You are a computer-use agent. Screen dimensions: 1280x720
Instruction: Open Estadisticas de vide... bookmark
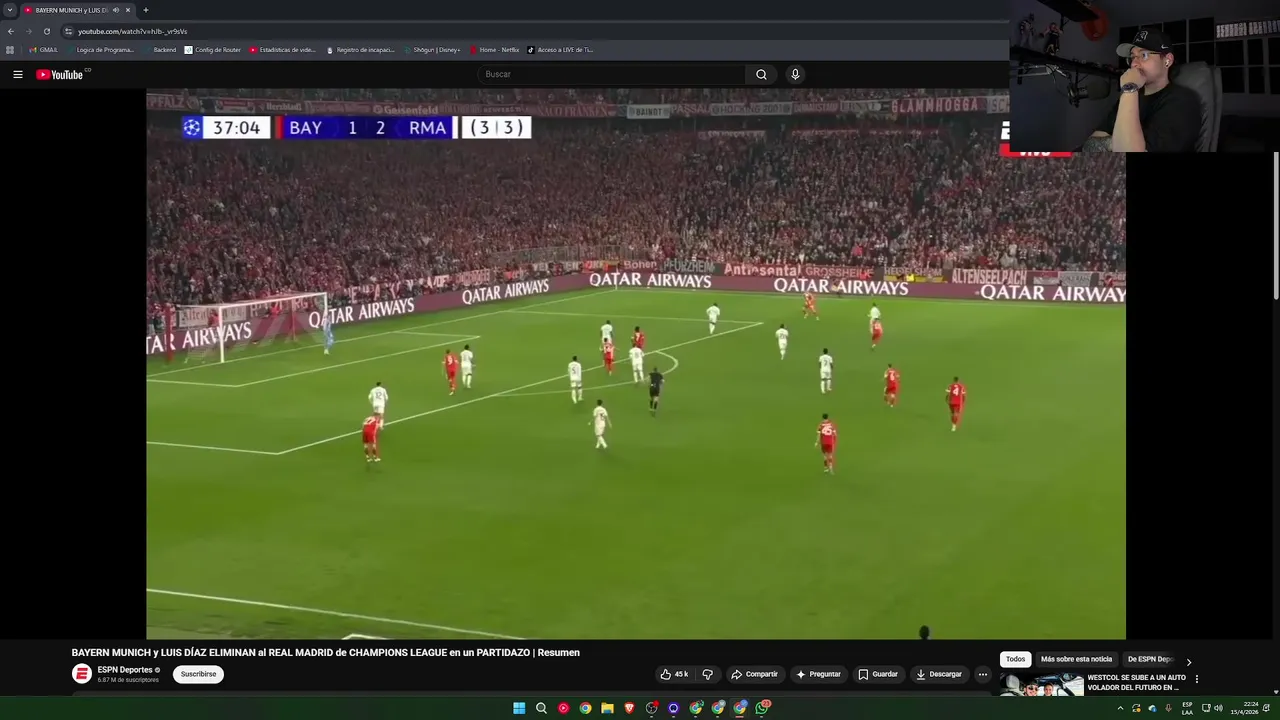tap(283, 50)
